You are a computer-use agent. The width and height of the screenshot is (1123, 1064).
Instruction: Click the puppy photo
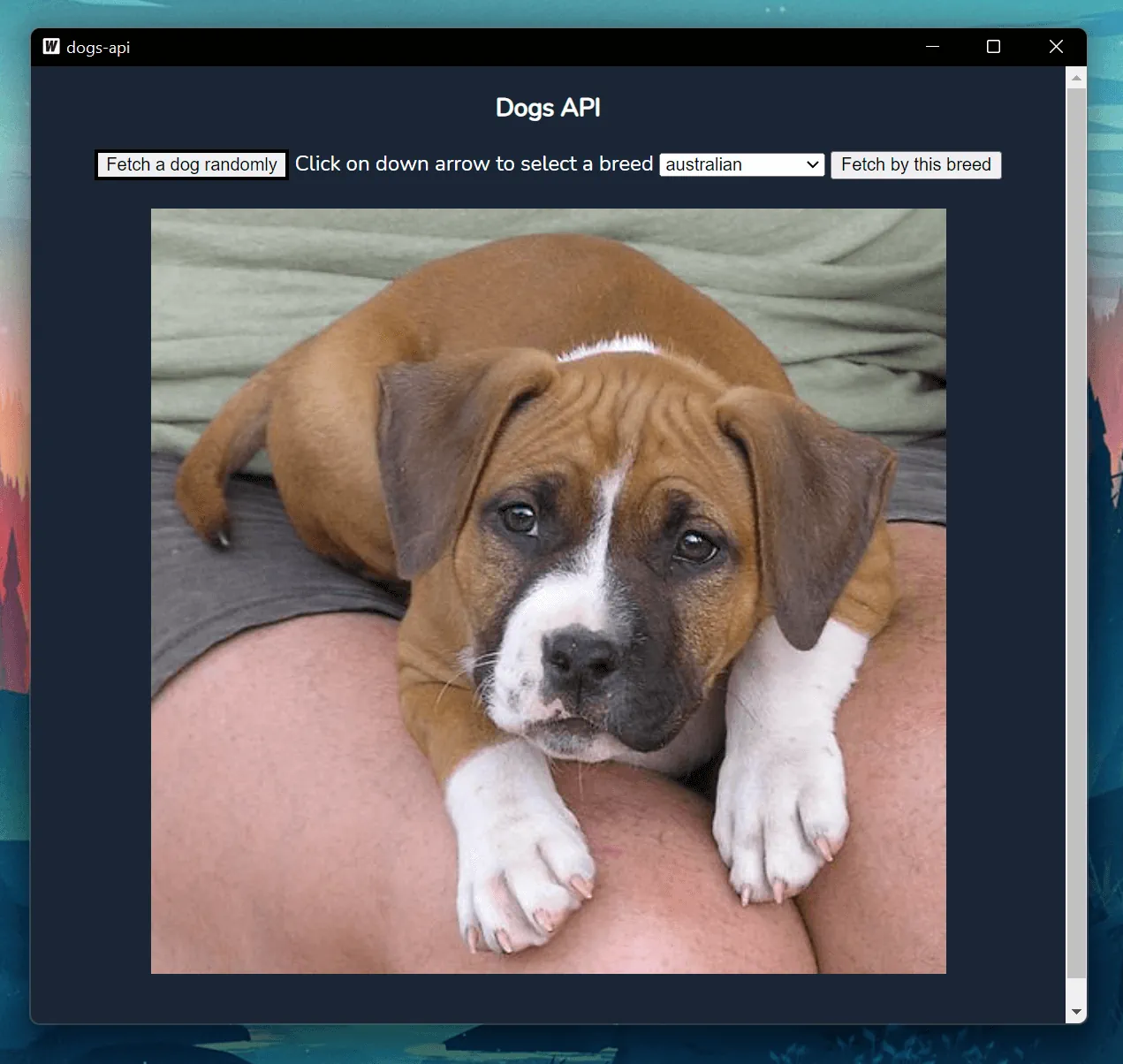[x=548, y=590]
